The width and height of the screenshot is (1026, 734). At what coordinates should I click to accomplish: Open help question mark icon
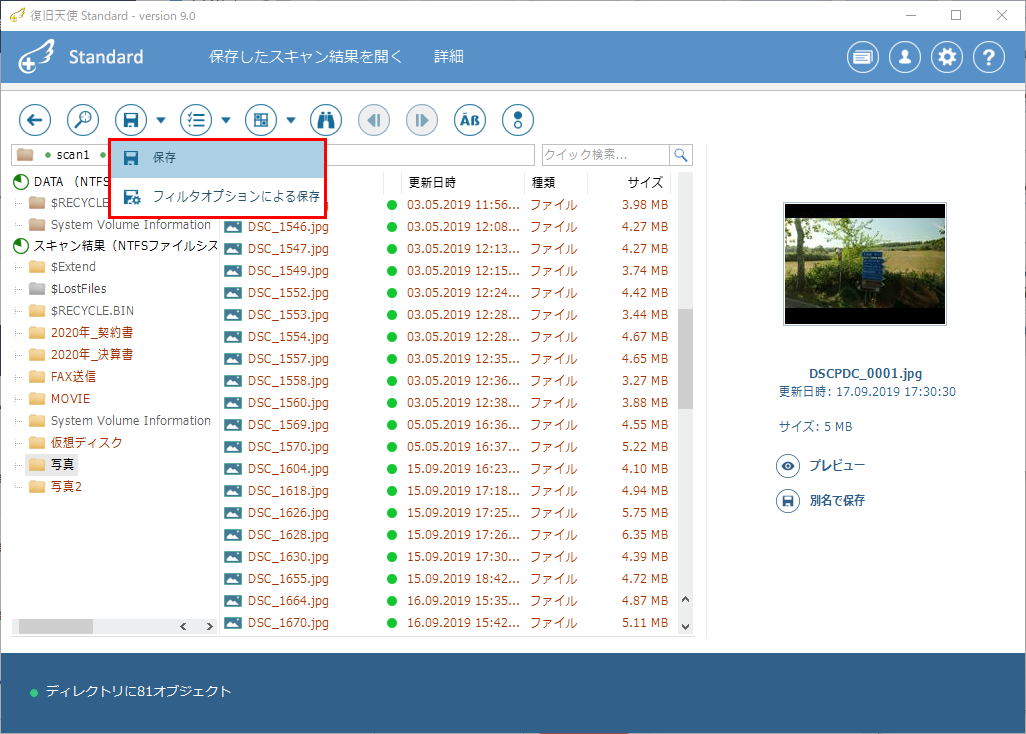(989, 58)
